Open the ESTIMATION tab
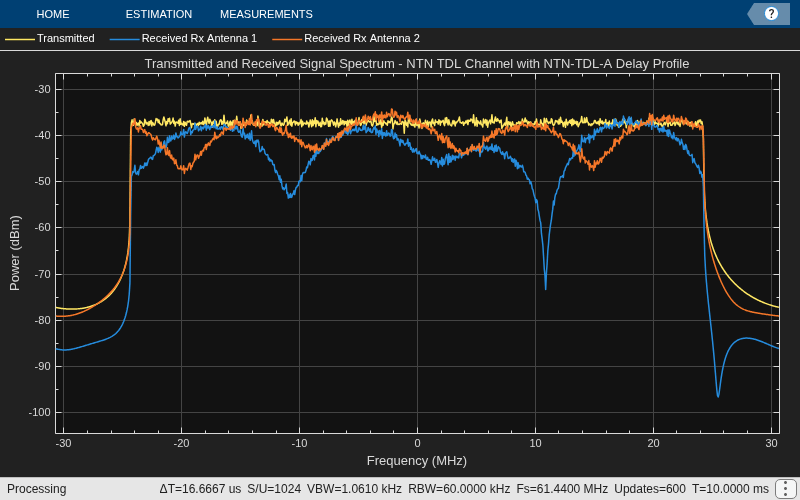 (159, 14)
